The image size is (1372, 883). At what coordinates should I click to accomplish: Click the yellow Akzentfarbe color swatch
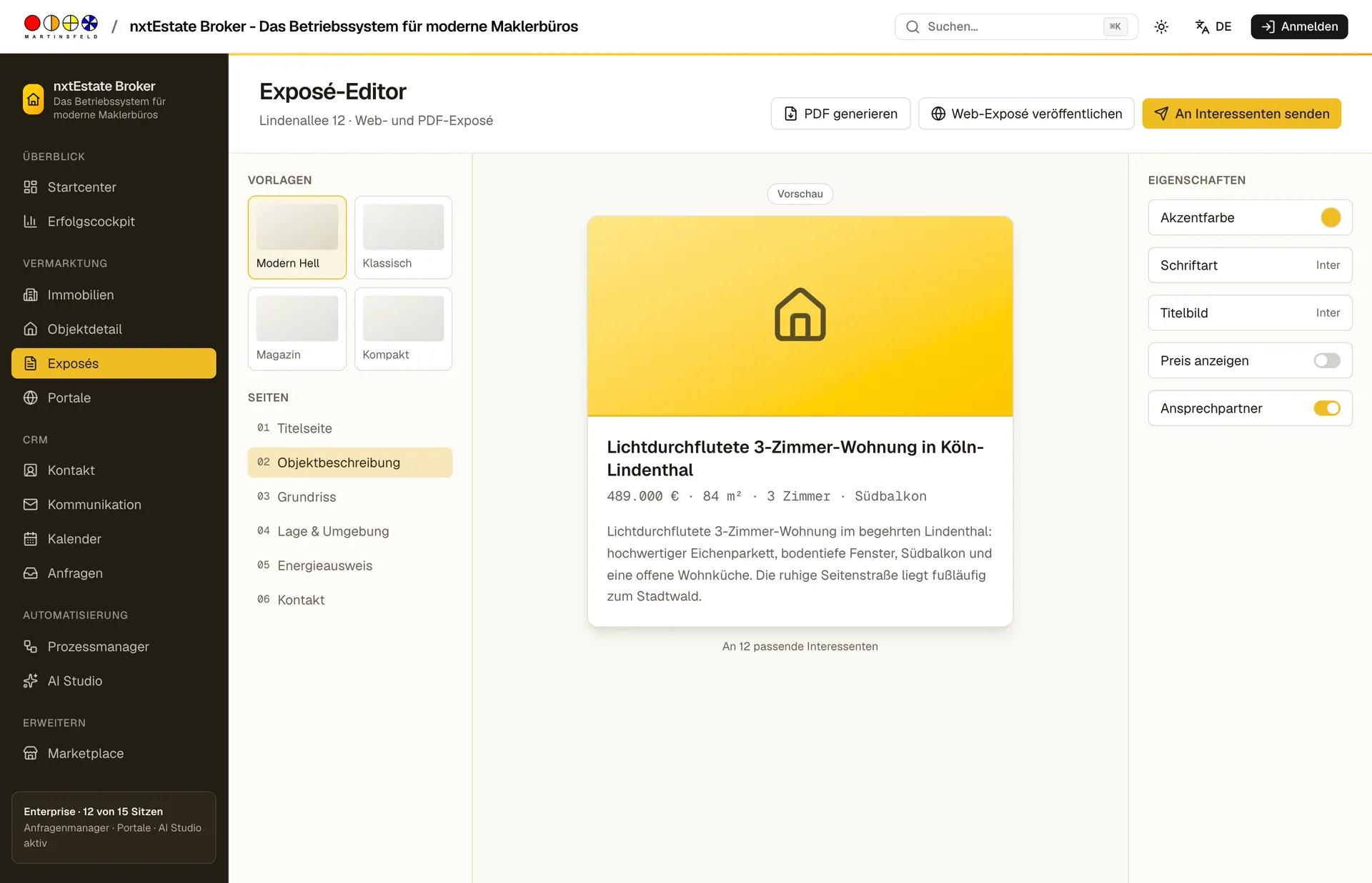(1331, 217)
